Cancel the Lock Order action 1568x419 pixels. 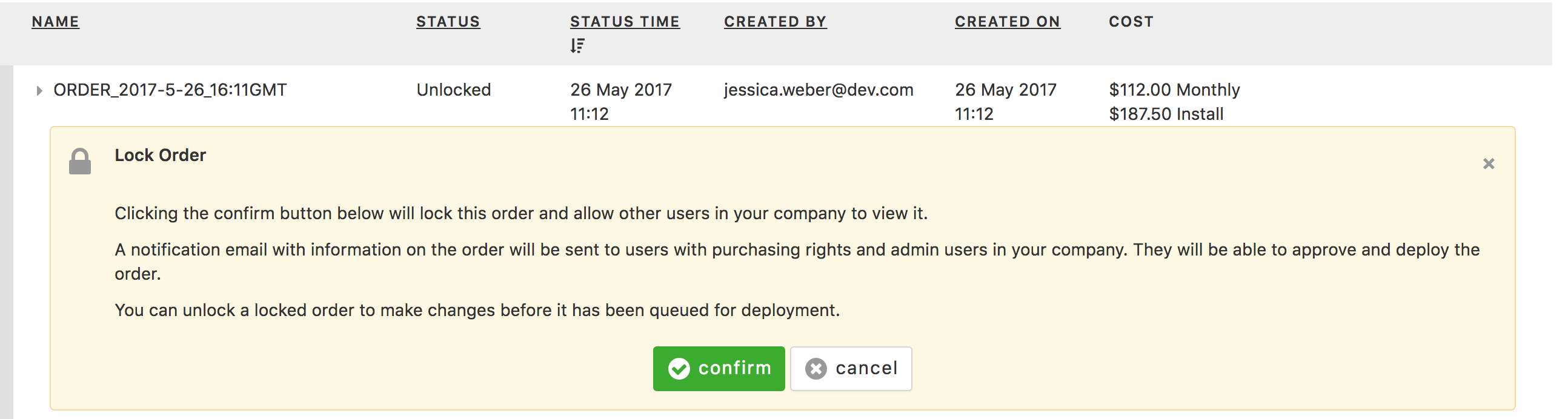(x=851, y=369)
